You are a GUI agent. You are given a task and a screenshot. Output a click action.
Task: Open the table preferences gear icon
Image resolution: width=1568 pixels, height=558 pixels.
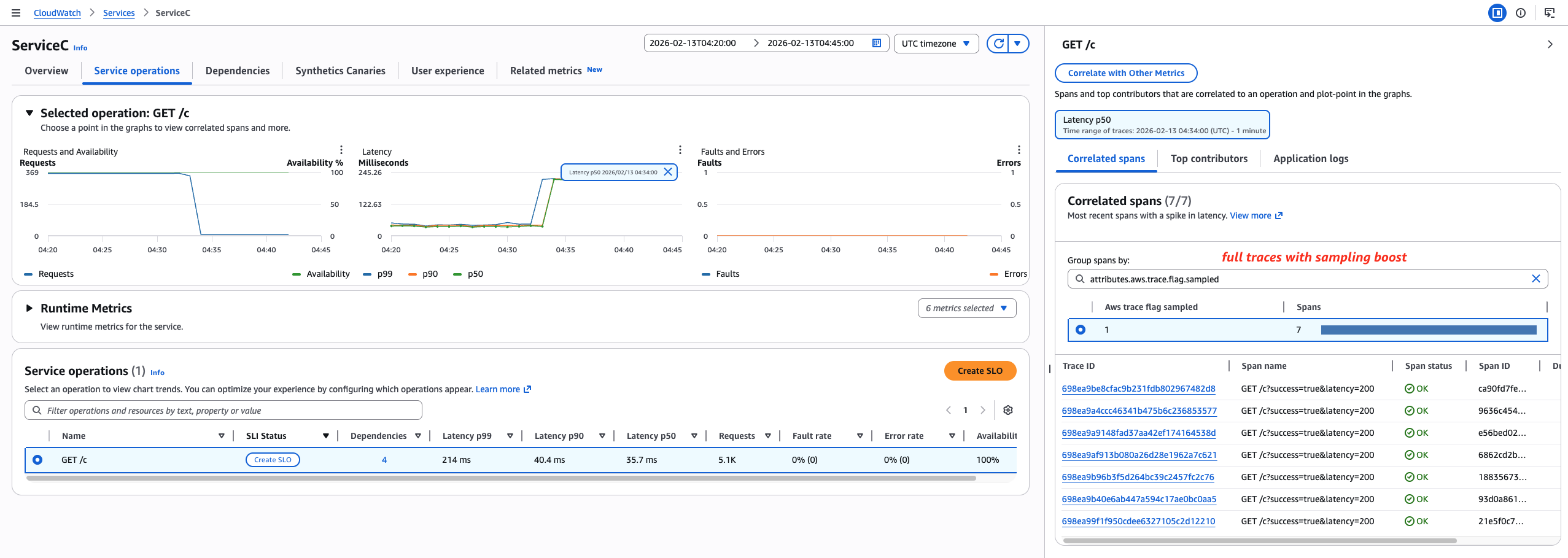click(1007, 410)
